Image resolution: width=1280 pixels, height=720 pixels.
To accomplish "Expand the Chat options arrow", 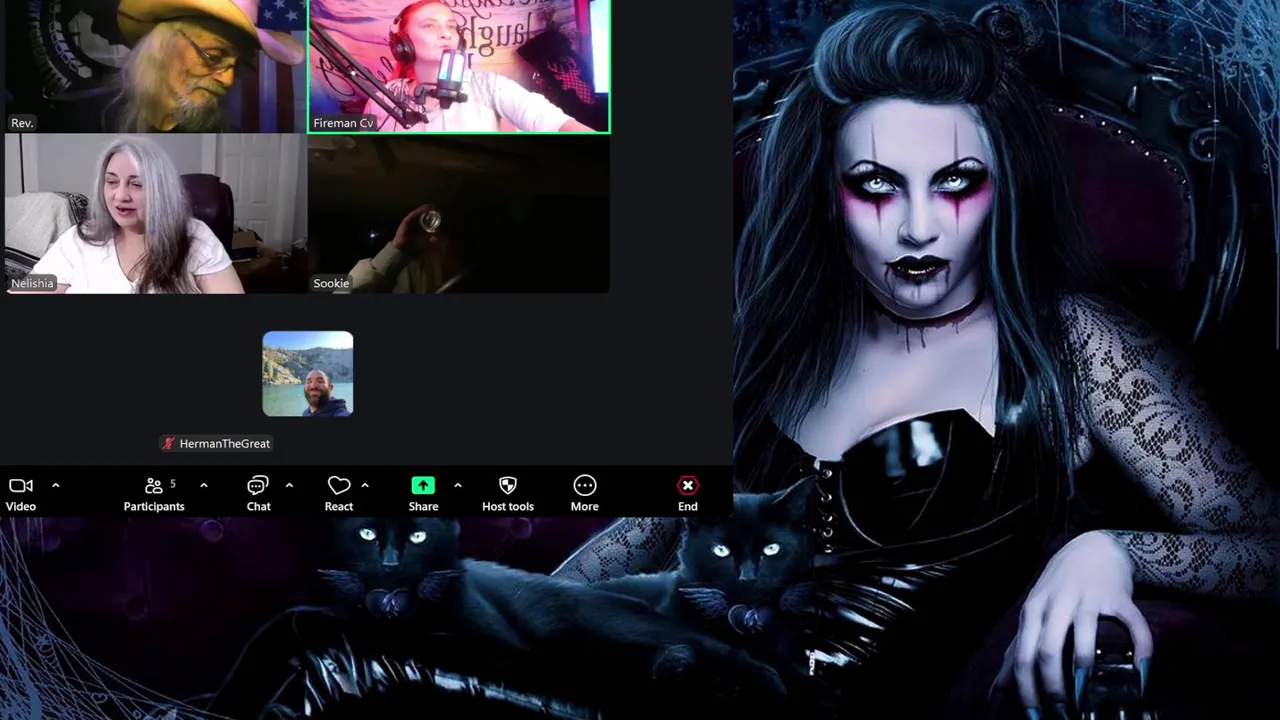I will coord(289,485).
